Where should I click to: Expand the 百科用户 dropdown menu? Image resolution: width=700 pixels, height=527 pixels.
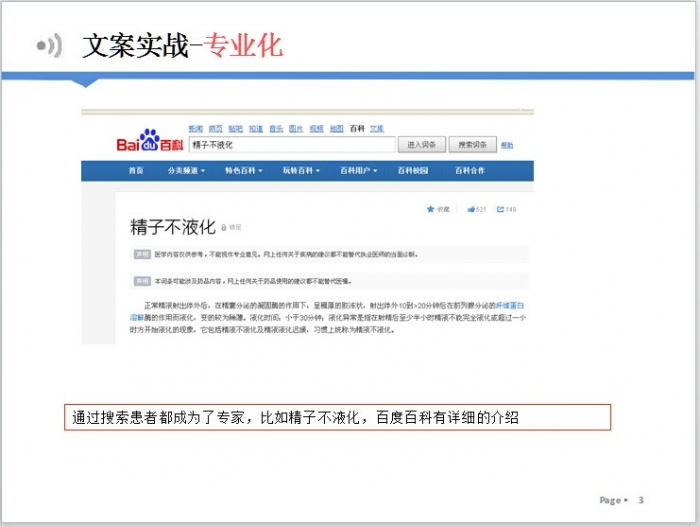(358, 171)
